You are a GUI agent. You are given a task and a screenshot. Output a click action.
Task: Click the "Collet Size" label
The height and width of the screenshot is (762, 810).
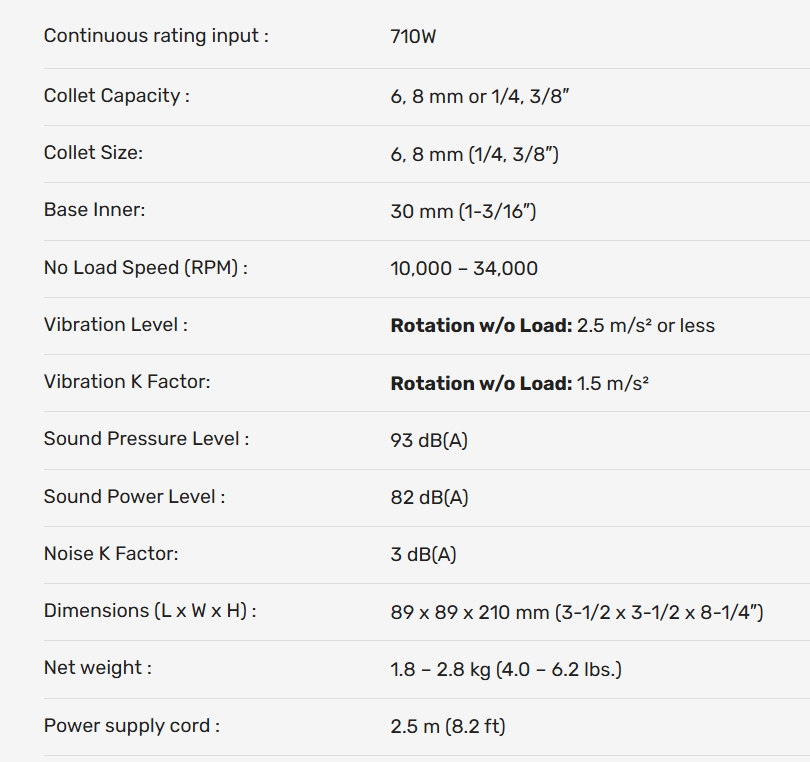point(93,153)
